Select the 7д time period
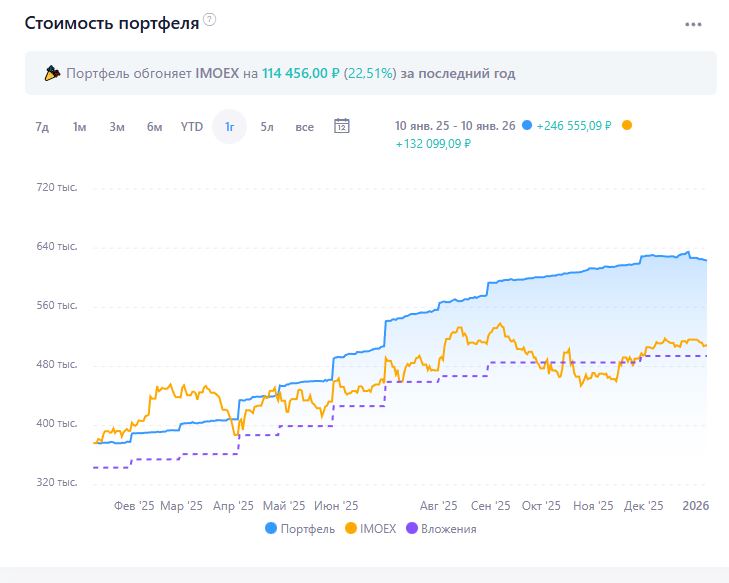This screenshot has height=583, width=729. [42, 127]
